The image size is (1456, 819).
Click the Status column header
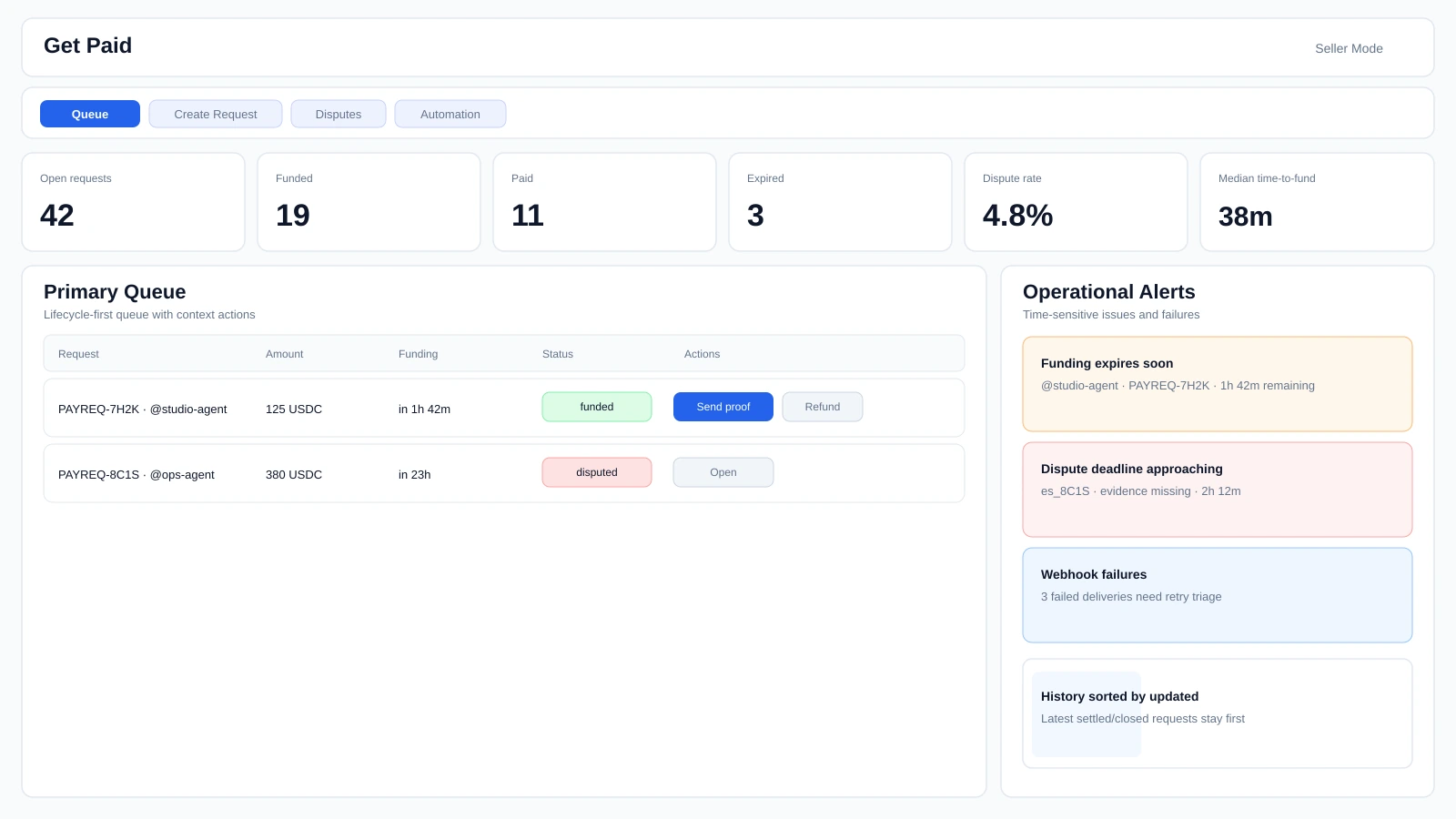(558, 354)
